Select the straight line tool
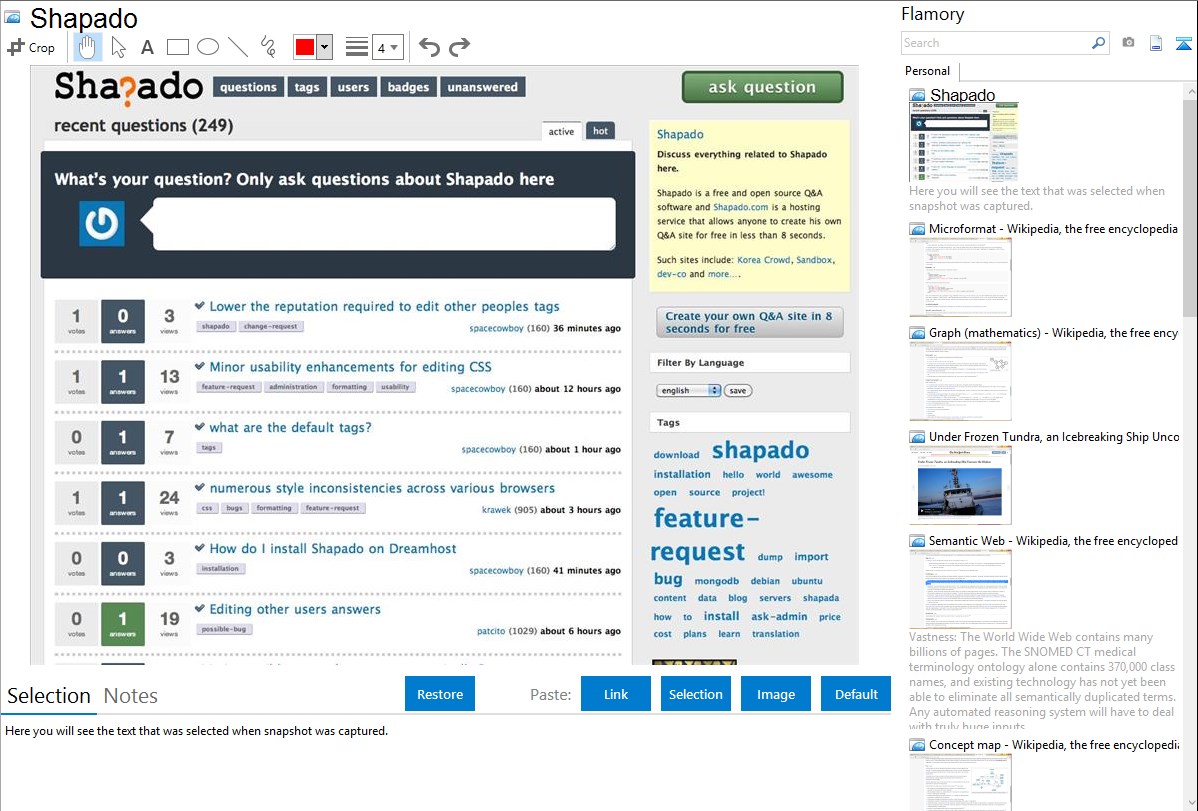 (x=238, y=47)
